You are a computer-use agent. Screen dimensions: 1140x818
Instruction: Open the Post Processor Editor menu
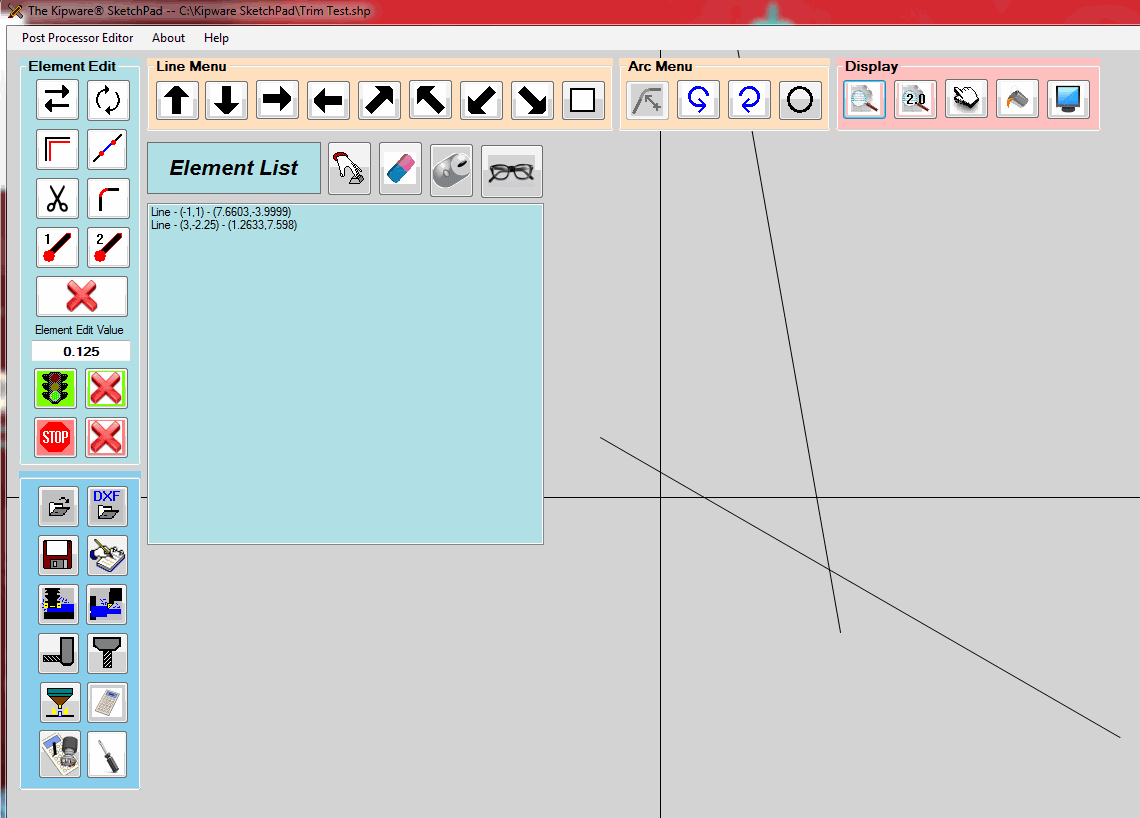pyautogui.click(x=77, y=38)
